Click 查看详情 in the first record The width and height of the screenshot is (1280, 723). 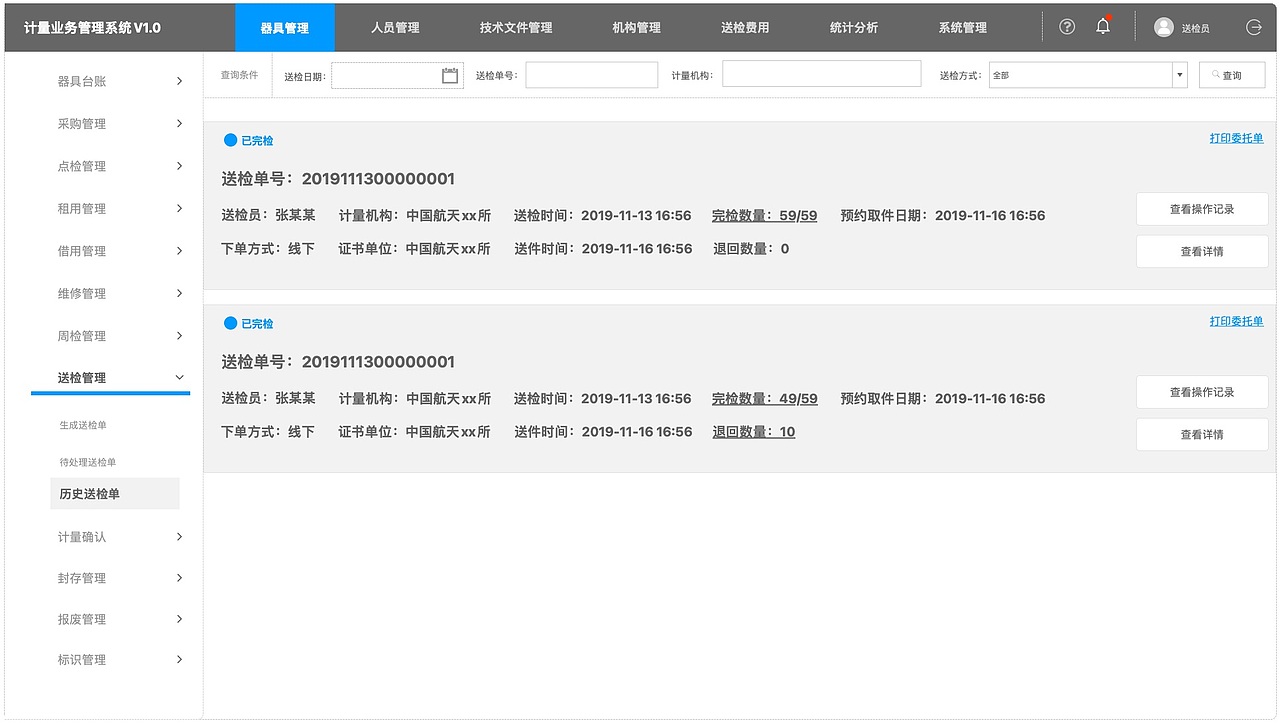(x=1202, y=251)
